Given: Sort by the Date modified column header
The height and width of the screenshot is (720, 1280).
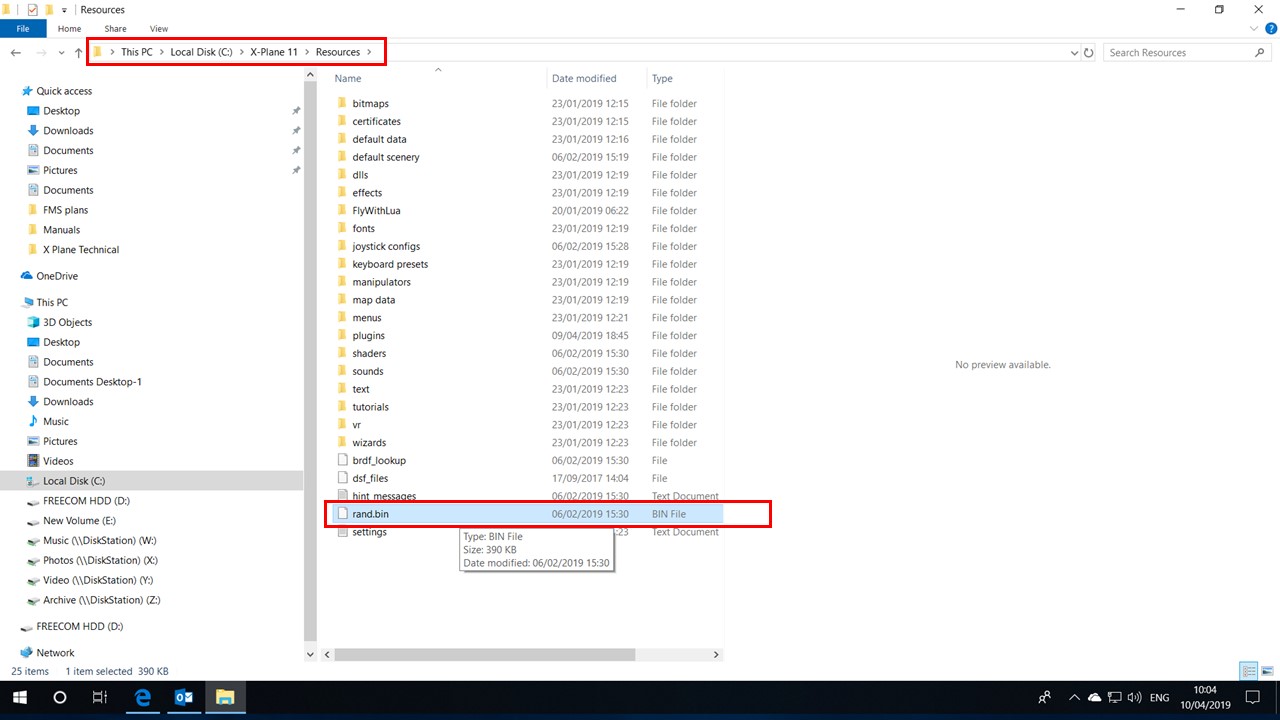Looking at the screenshot, I should click(584, 78).
